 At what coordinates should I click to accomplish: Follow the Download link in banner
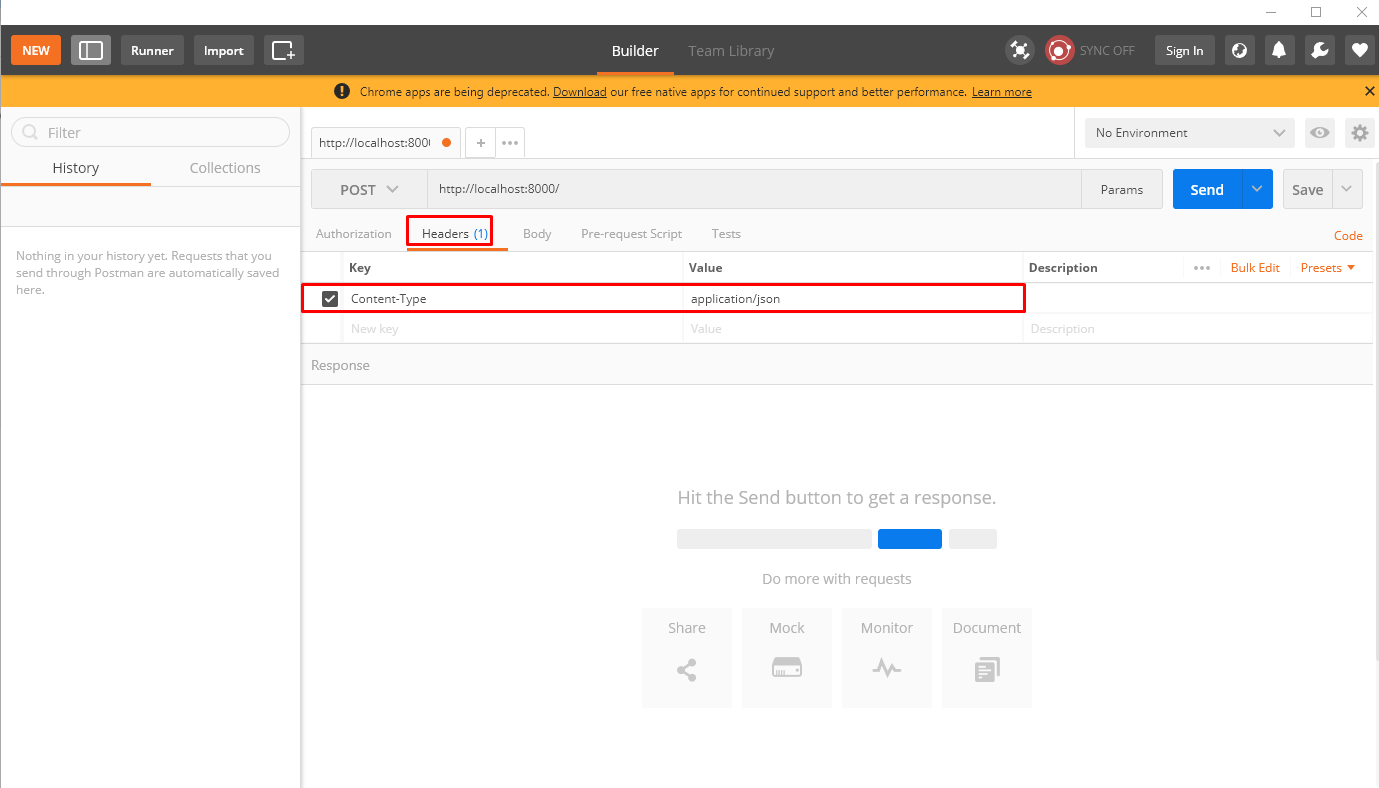[x=580, y=92]
